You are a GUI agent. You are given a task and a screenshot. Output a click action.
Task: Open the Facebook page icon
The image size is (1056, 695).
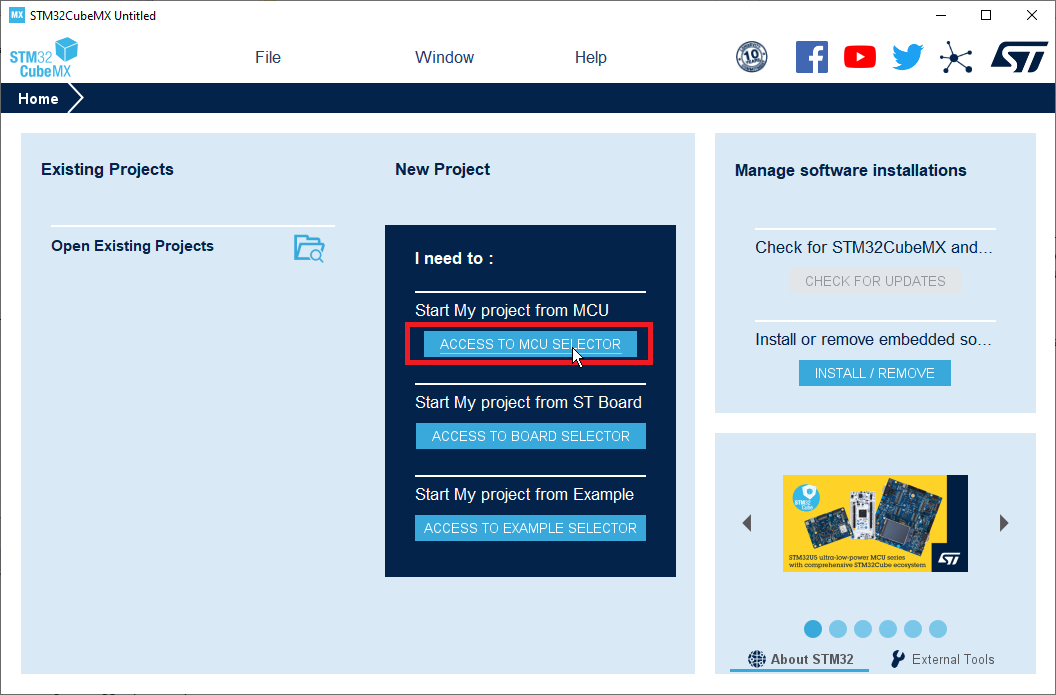(812, 57)
